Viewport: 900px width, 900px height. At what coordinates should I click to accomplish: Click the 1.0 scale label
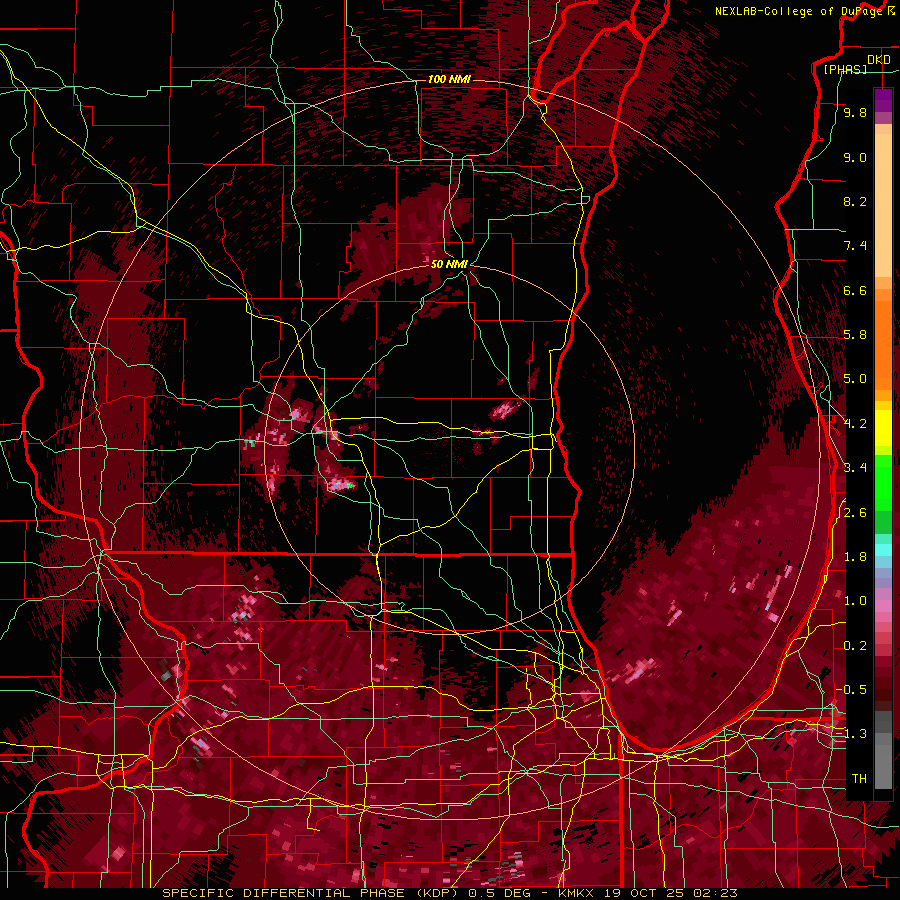click(855, 601)
